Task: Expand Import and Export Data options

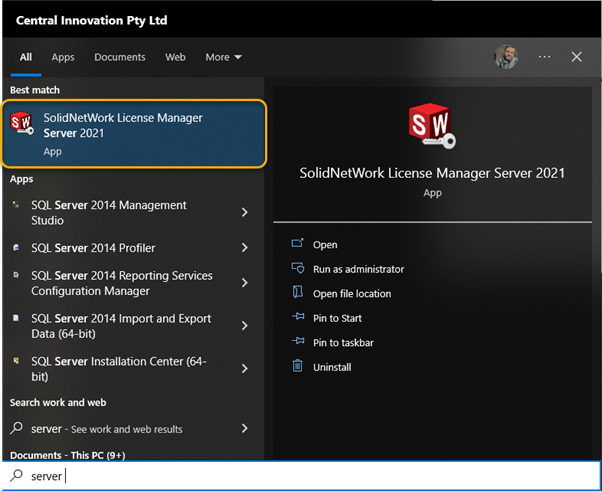Action: (245, 326)
